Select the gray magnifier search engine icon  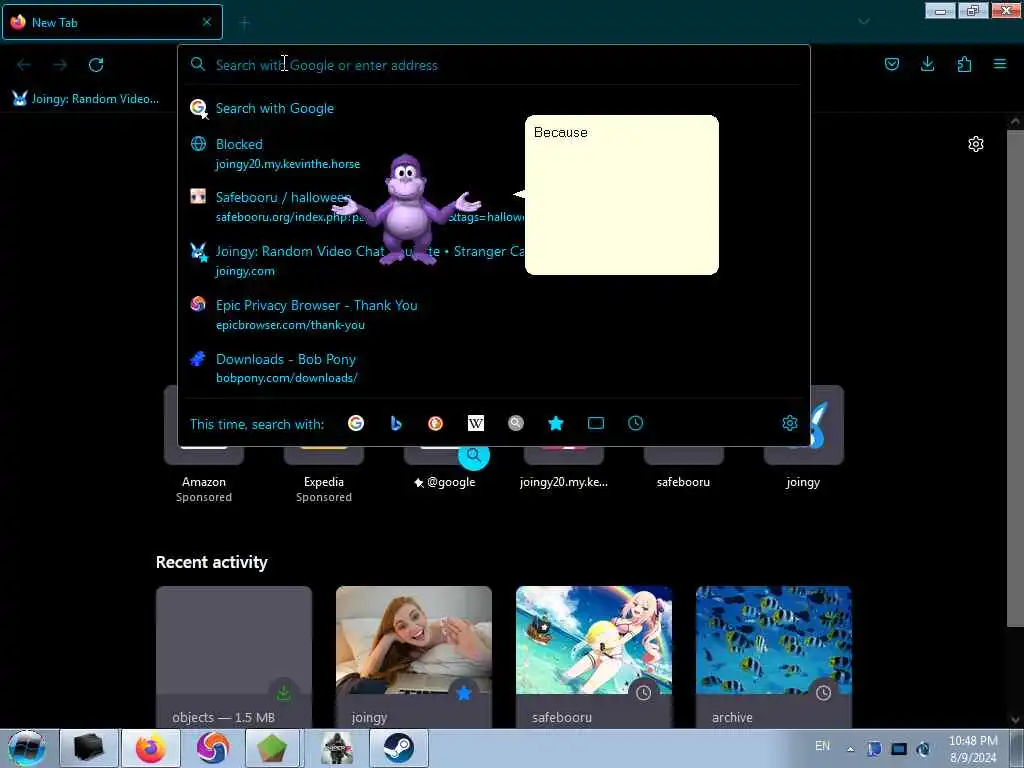click(516, 423)
